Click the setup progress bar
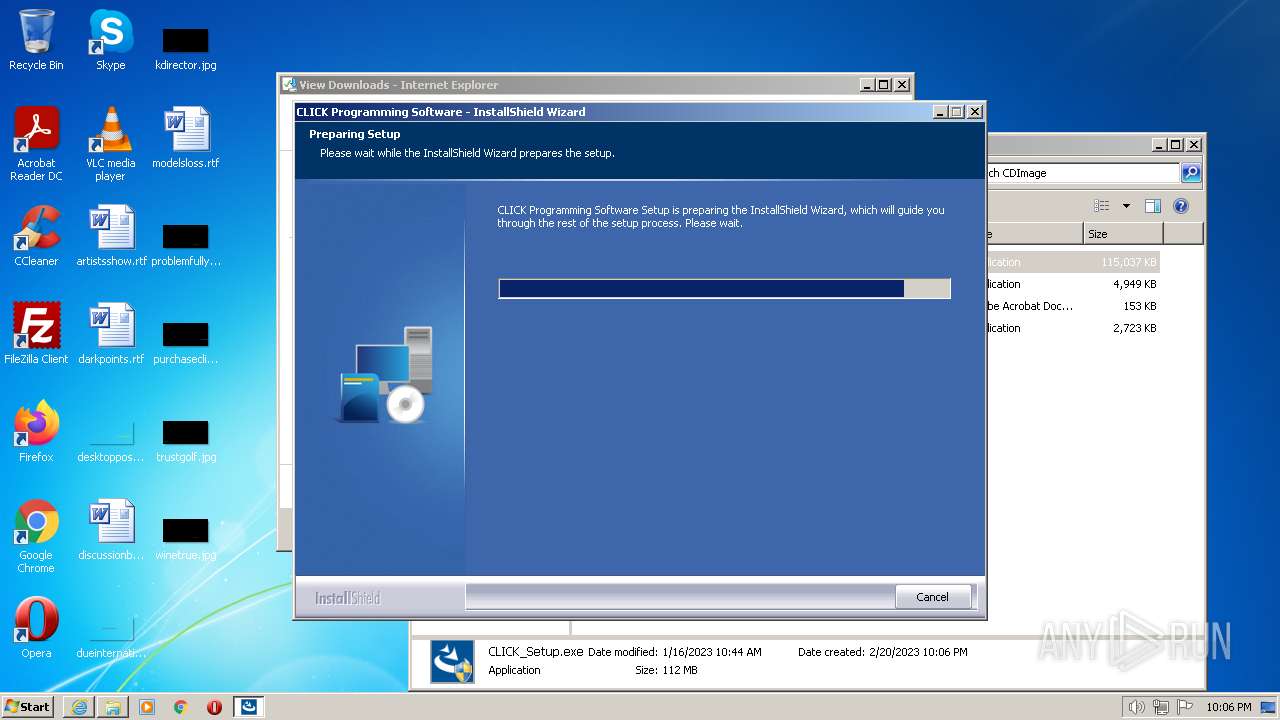Screen dimensions: 1280x720 click(x=724, y=289)
